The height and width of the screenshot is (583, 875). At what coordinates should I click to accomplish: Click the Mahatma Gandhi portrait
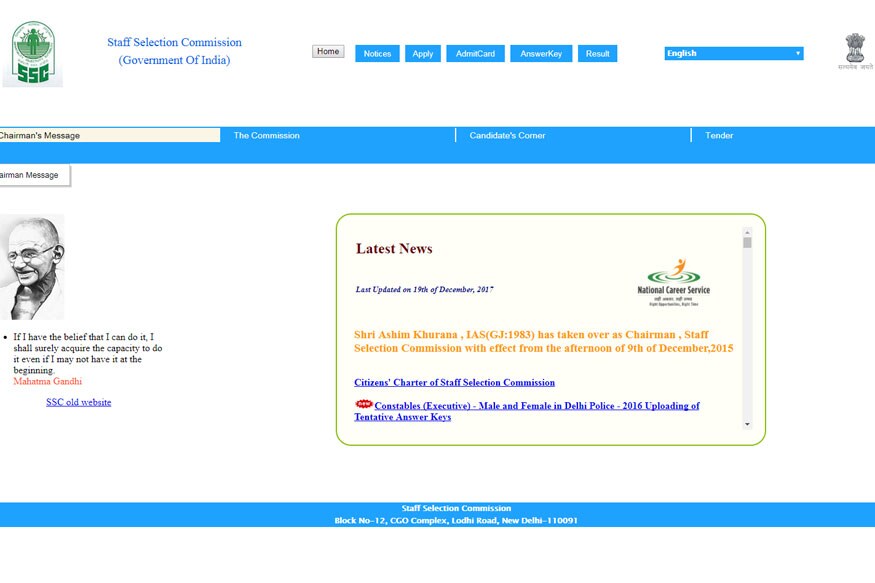point(32,267)
